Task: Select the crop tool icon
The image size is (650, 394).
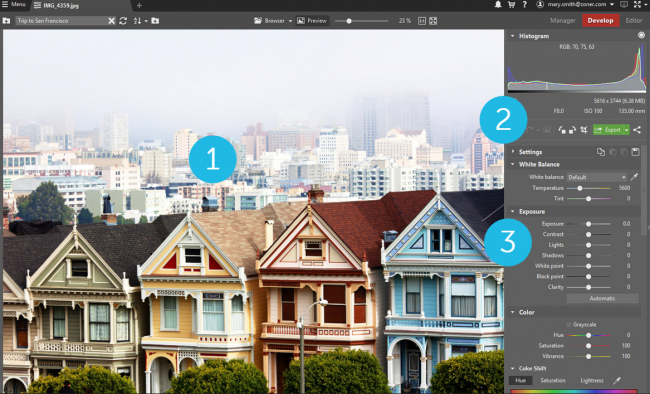Action: (x=584, y=130)
